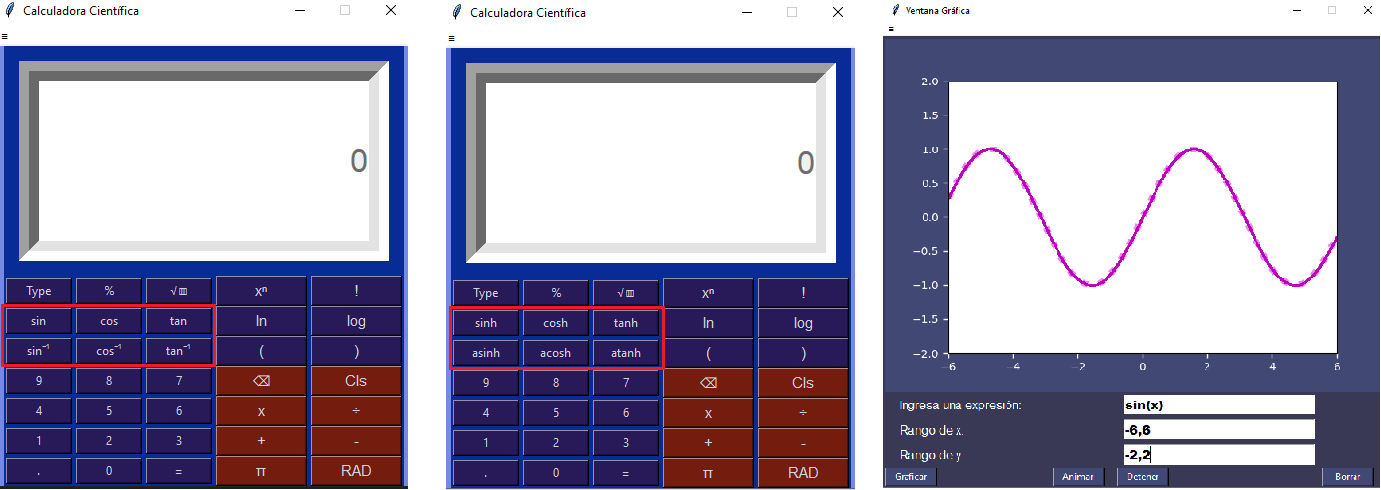Screen dimensions: 1381x490
Task: Select the tan function button
Action: [179, 321]
